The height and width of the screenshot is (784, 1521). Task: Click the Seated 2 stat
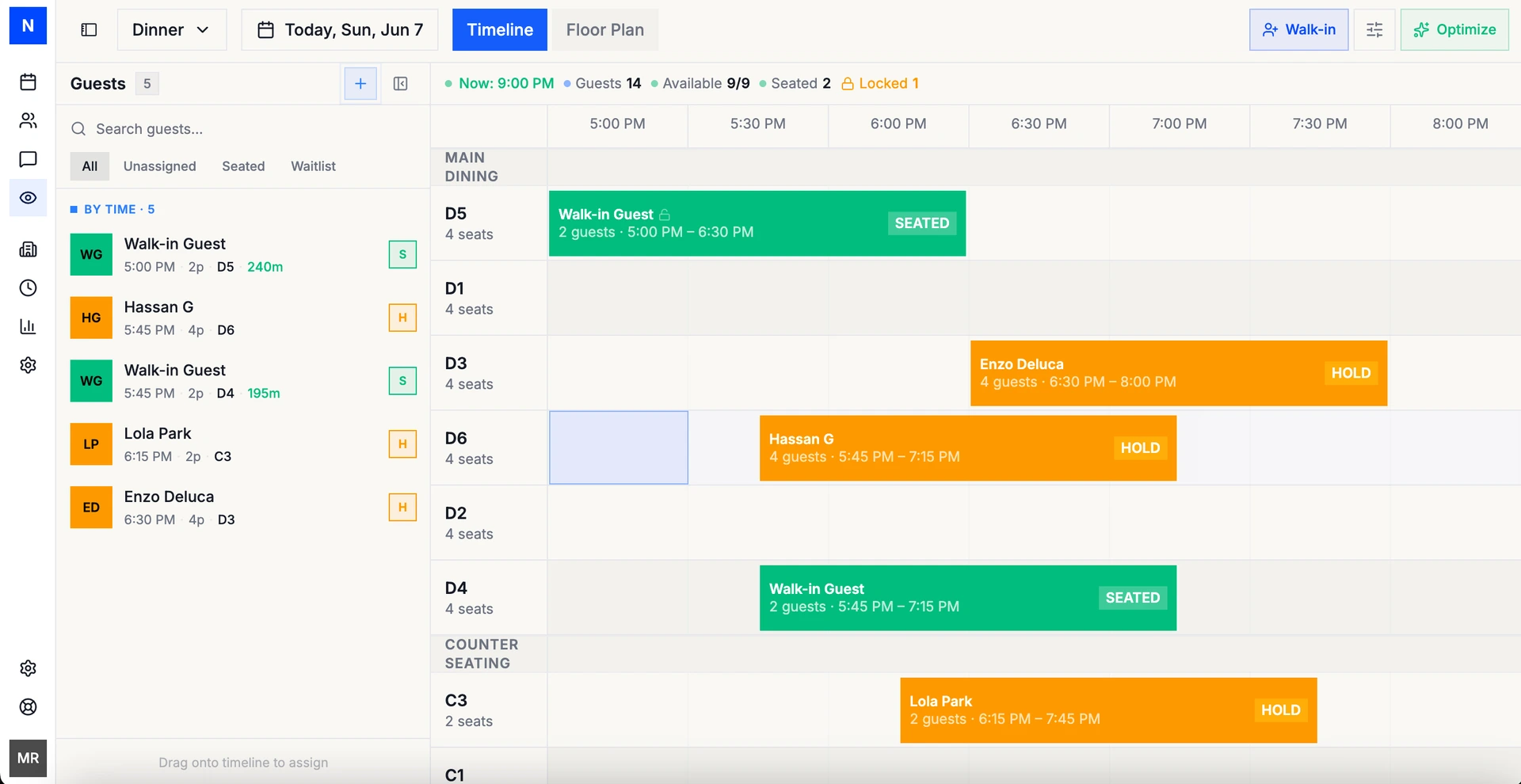point(795,83)
